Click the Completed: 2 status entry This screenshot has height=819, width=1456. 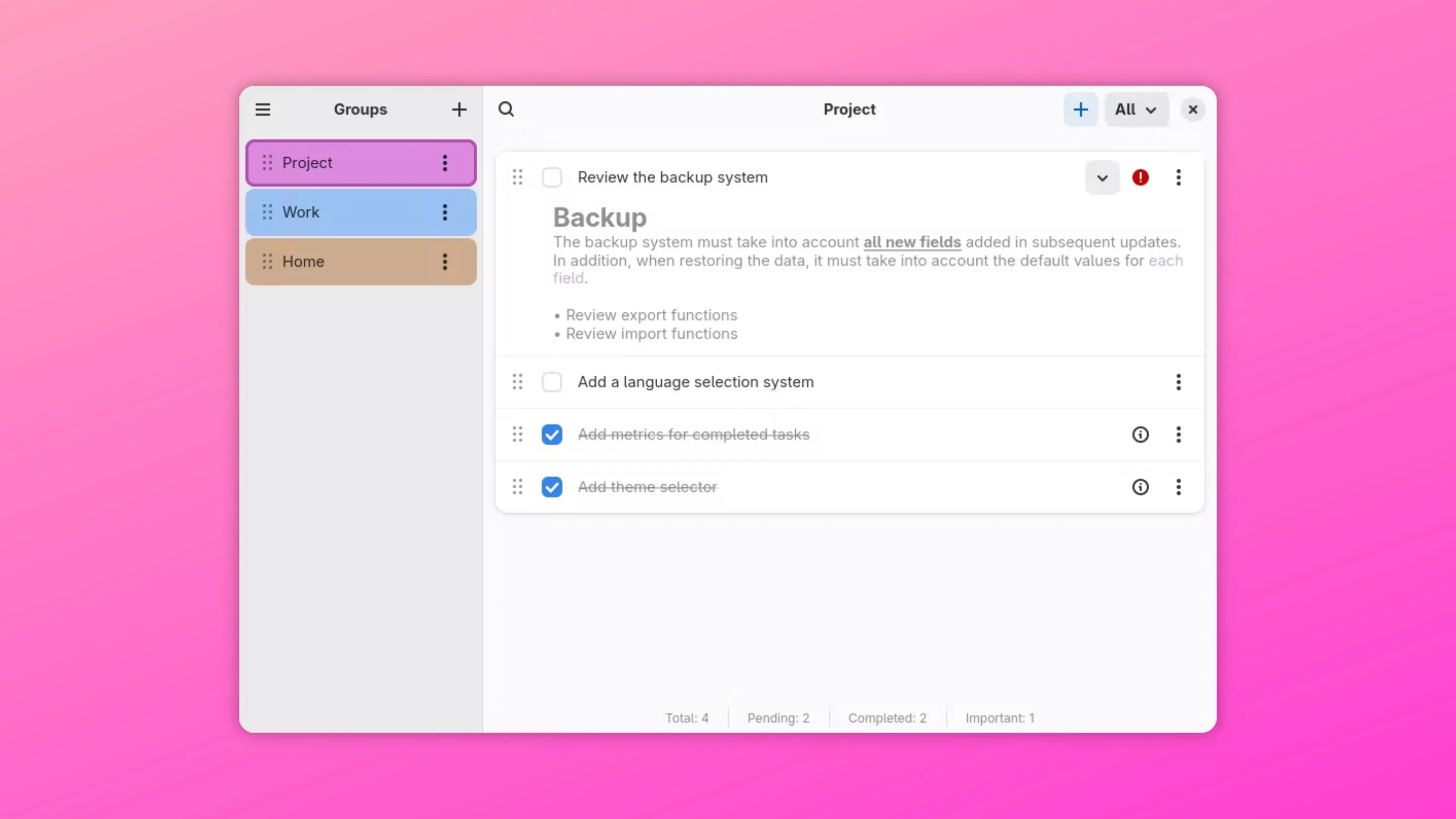(887, 718)
